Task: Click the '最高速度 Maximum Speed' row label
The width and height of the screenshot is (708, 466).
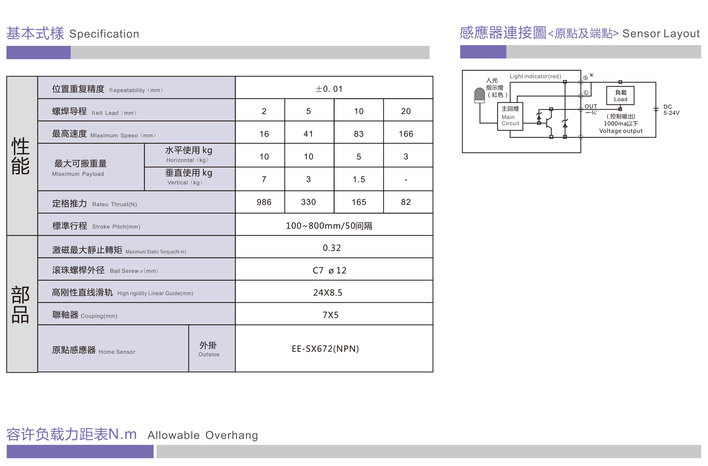Action: (x=104, y=134)
